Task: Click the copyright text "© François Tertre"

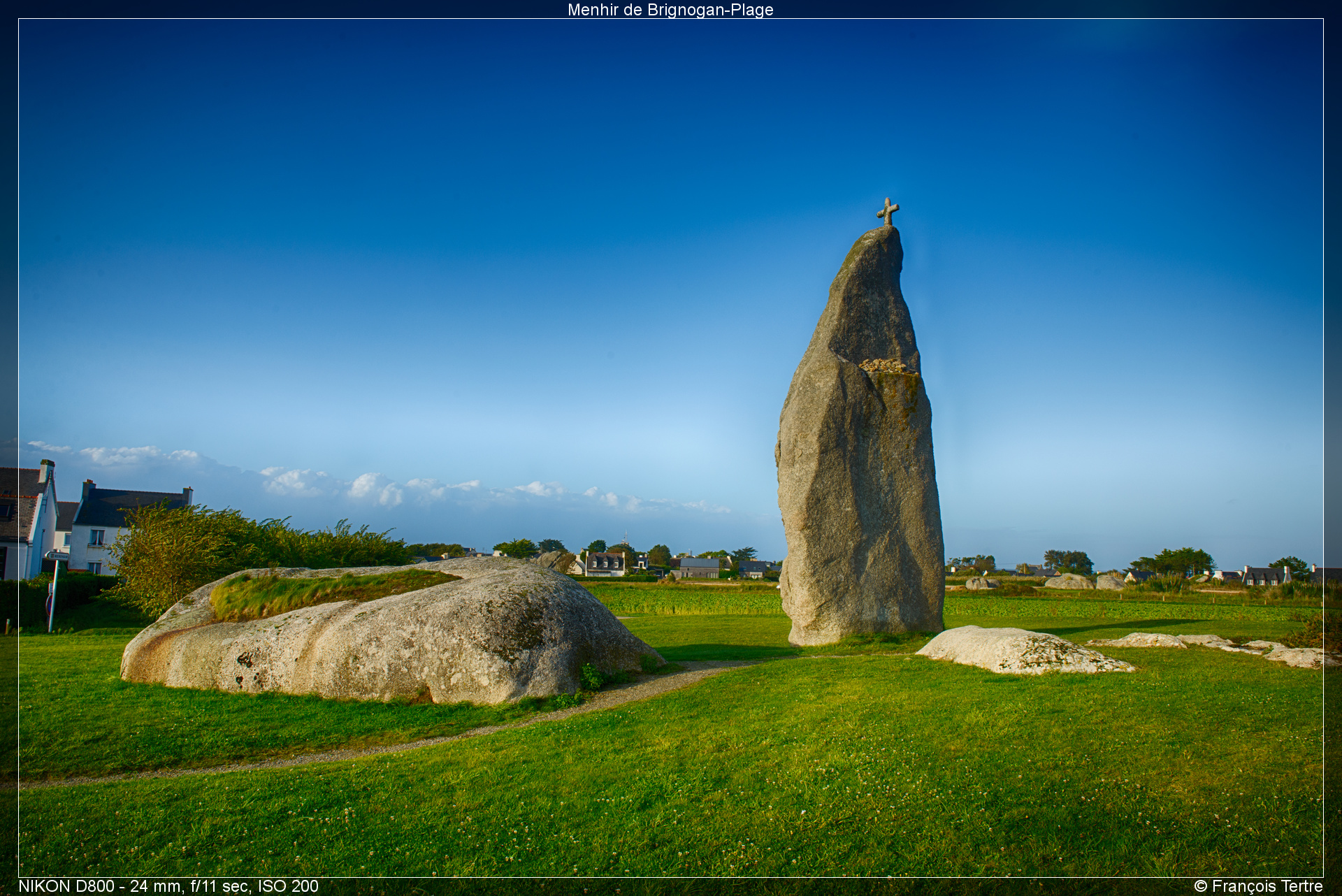Action: click(x=1258, y=886)
